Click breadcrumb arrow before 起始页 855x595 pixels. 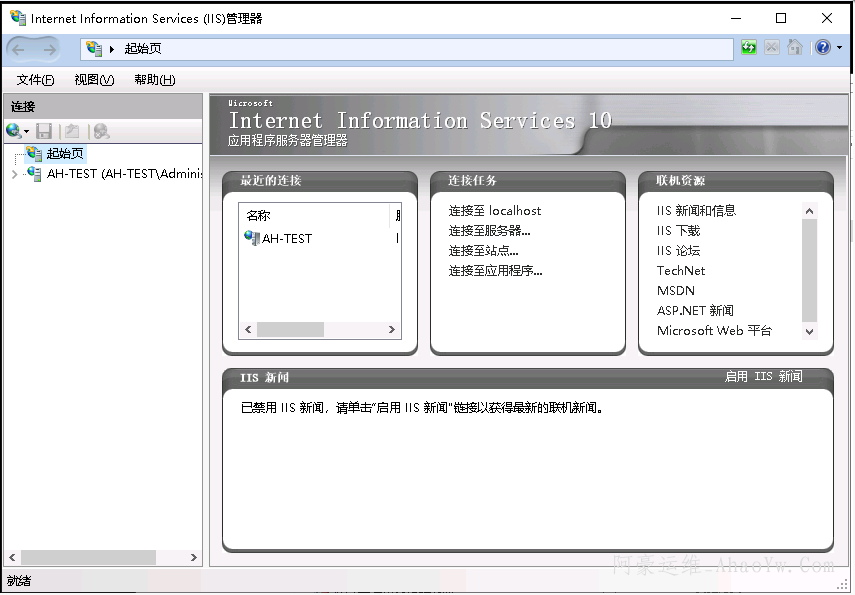(x=112, y=49)
